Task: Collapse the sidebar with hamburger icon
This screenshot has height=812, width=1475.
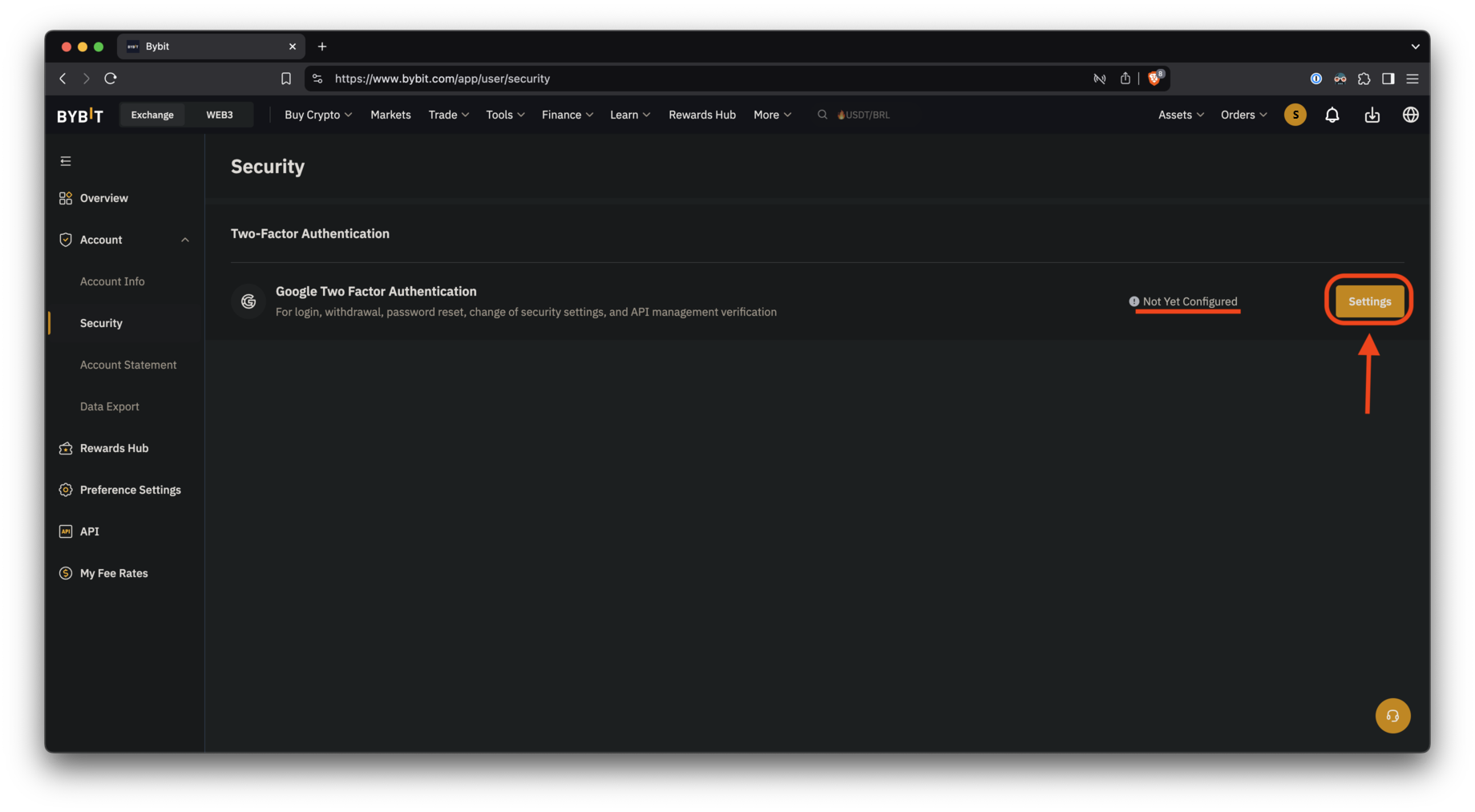Action: pyautogui.click(x=66, y=161)
